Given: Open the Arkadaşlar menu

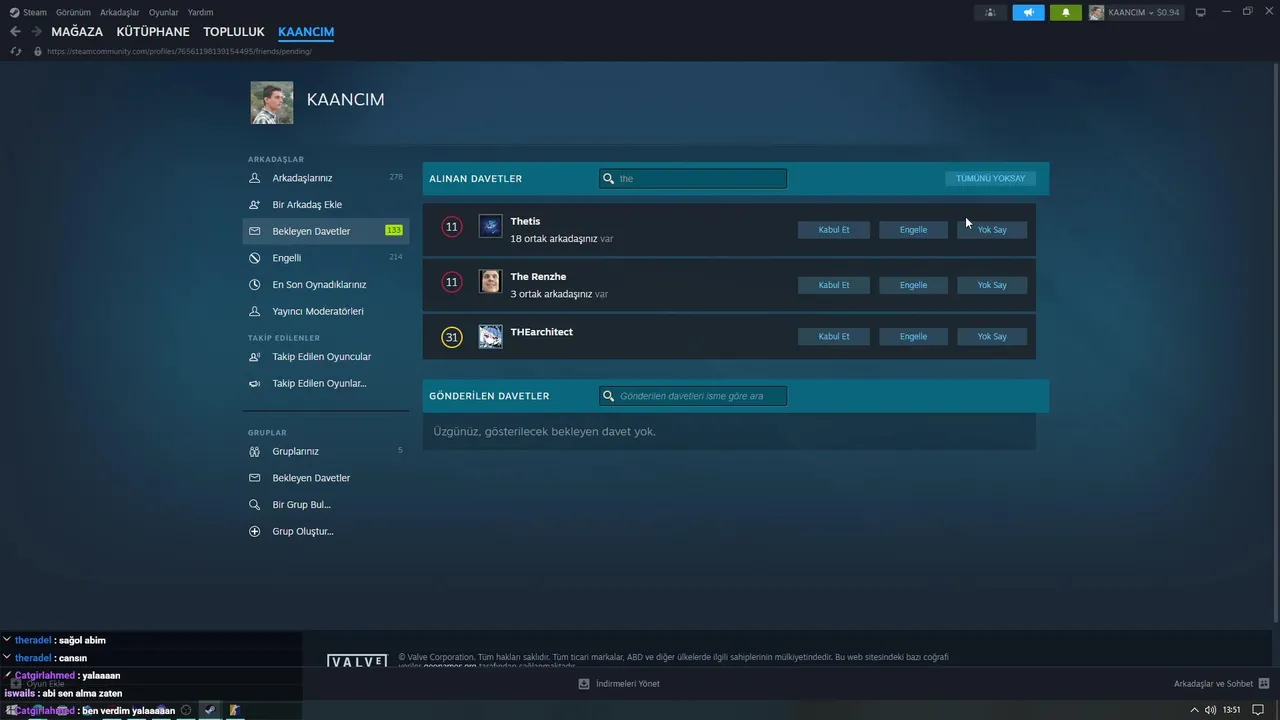Looking at the screenshot, I should [120, 12].
